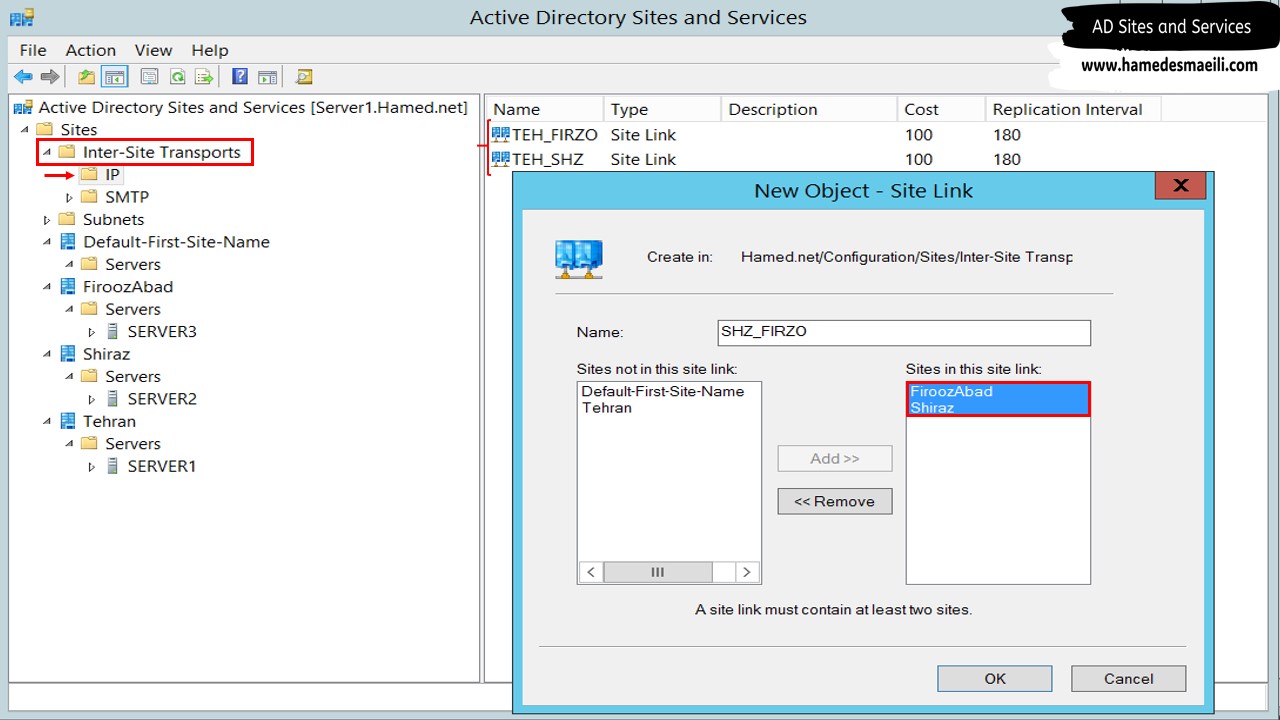Open the Action menu
This screenshot has height=720, width=1280.
(91, 50)
